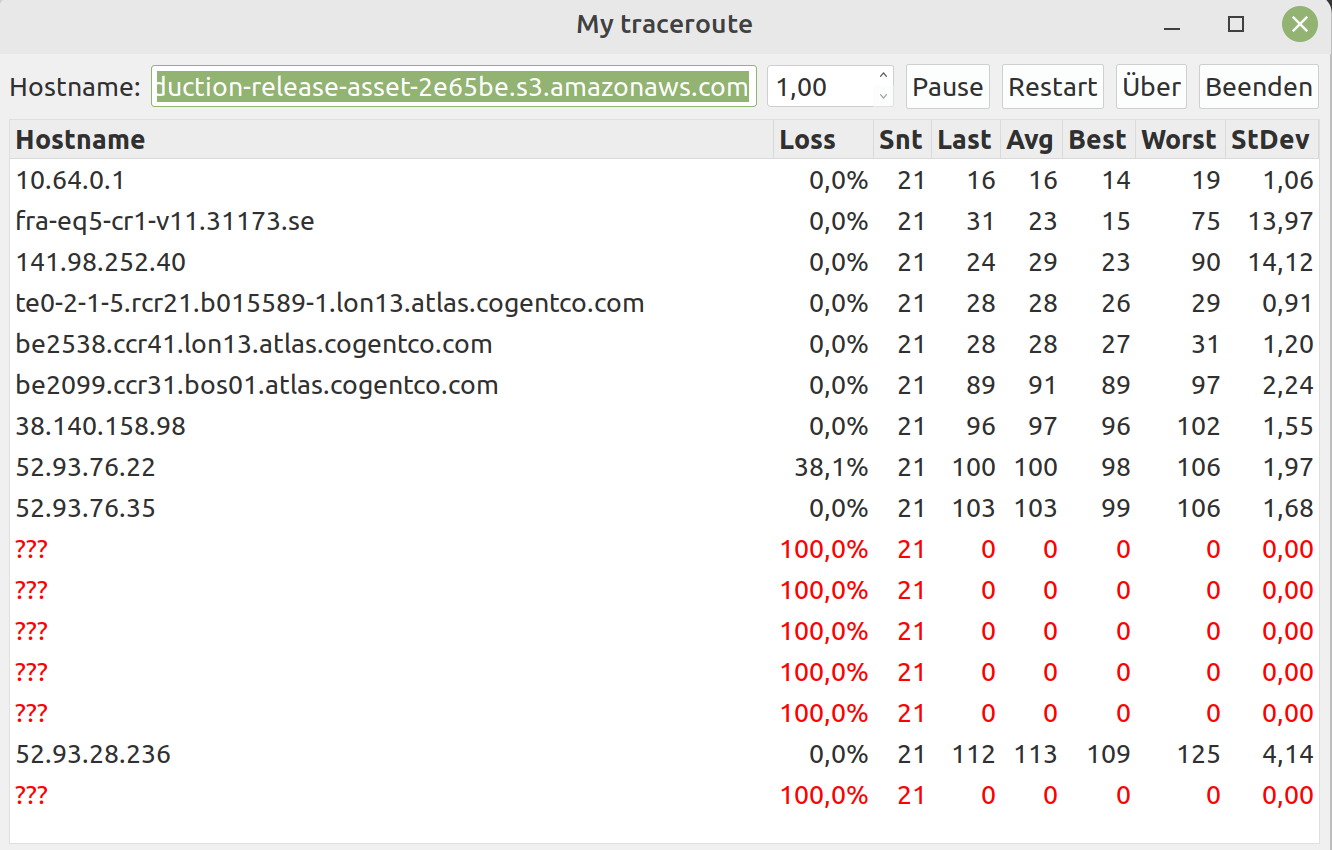Sort by the Loss column header

coord(807,140)
